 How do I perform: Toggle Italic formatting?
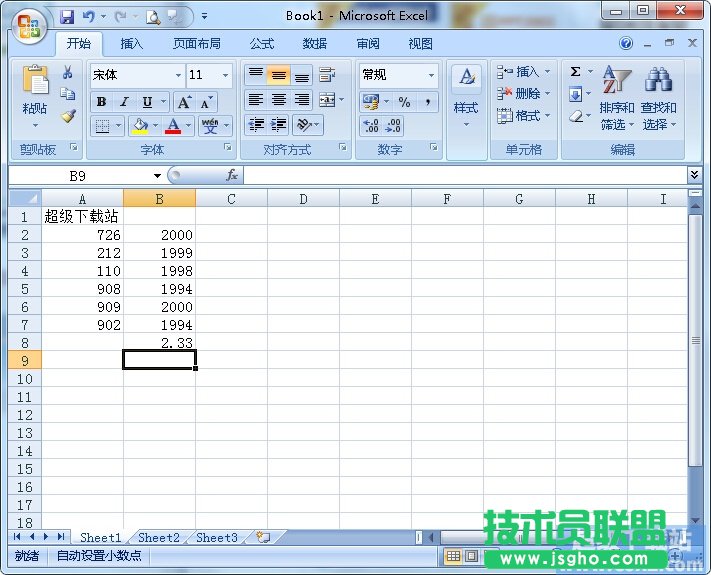point(124,102)
